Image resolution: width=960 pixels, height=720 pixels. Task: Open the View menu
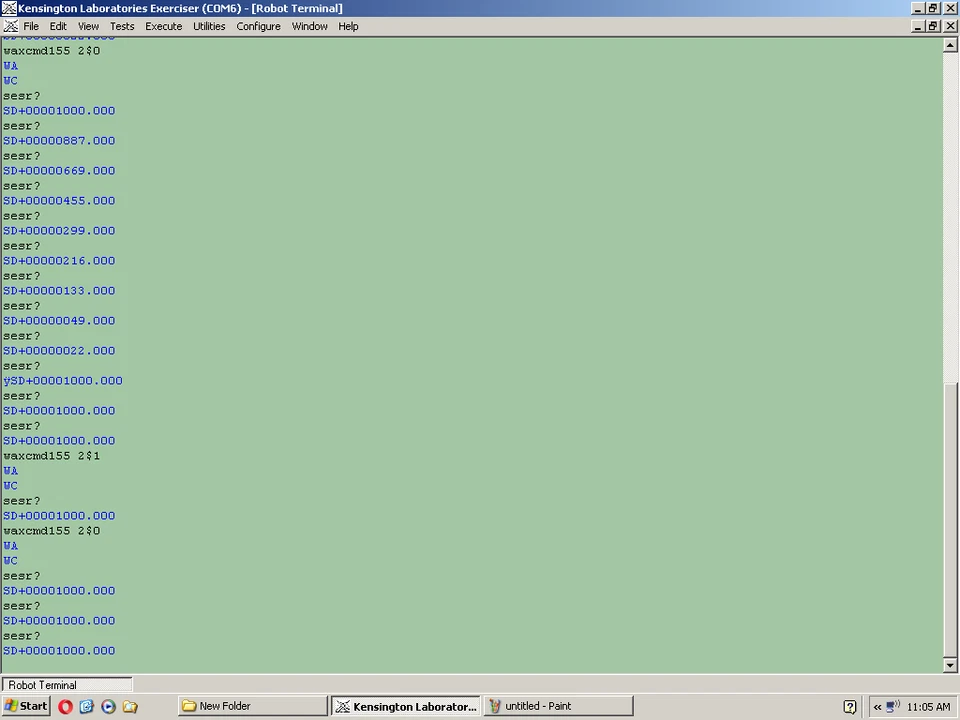(88, 26)
